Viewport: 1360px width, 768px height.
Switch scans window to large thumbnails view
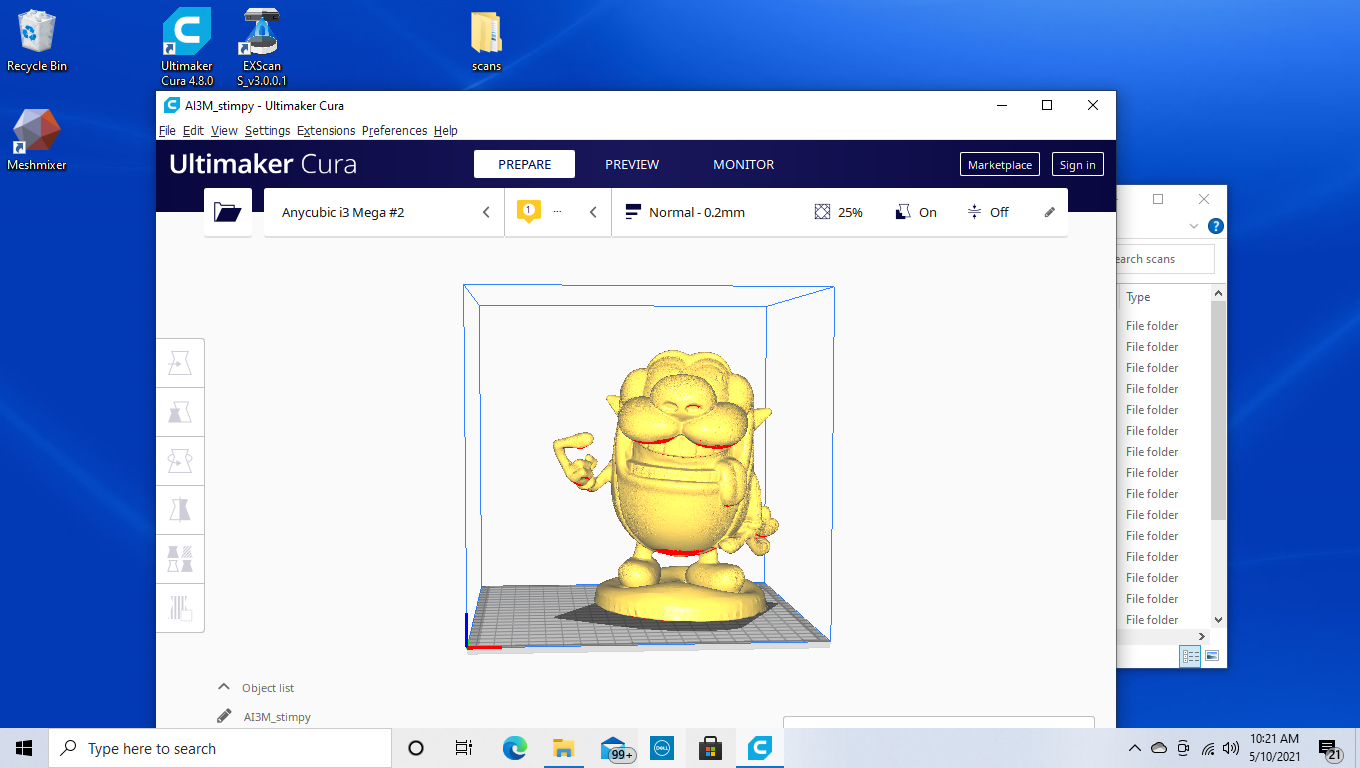coord(1212,656)
